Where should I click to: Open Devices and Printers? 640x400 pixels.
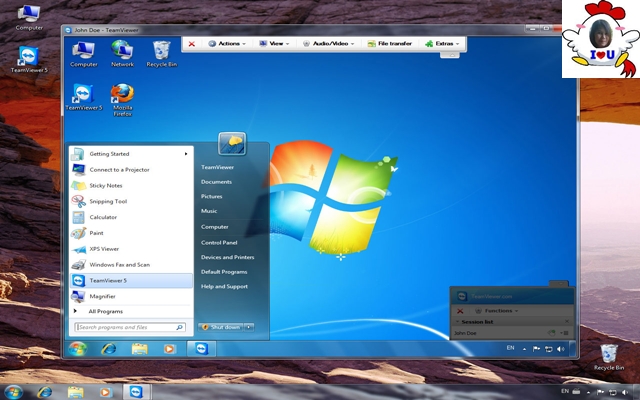point(227,257)
